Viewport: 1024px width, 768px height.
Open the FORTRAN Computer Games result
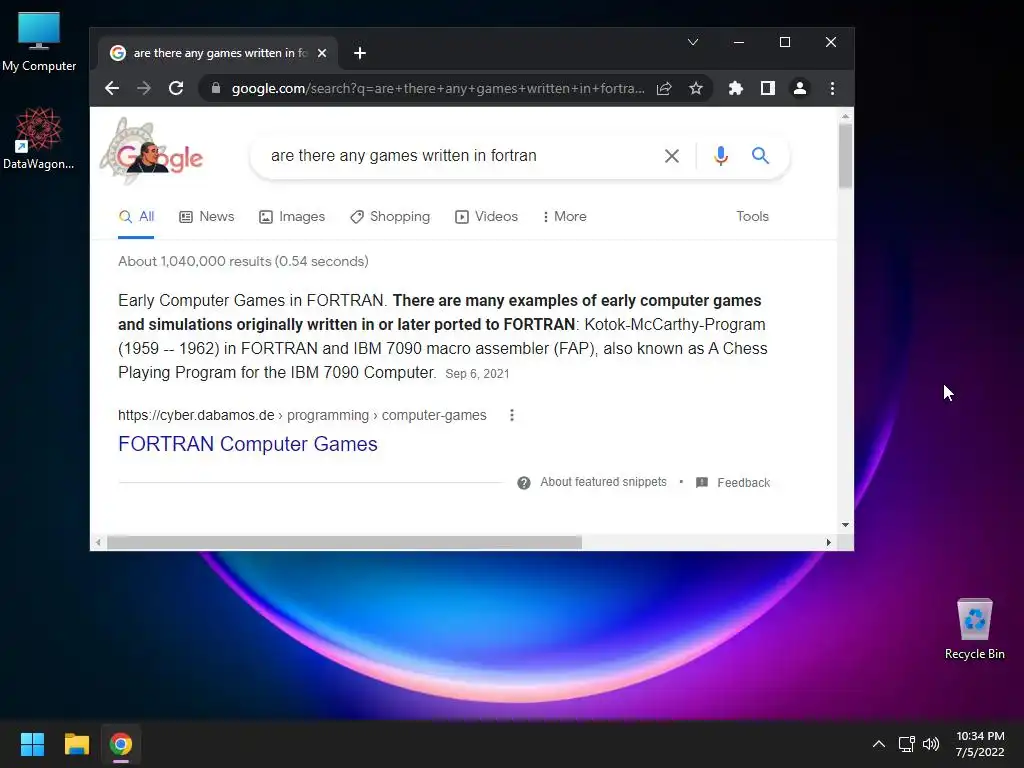[248, 444]
